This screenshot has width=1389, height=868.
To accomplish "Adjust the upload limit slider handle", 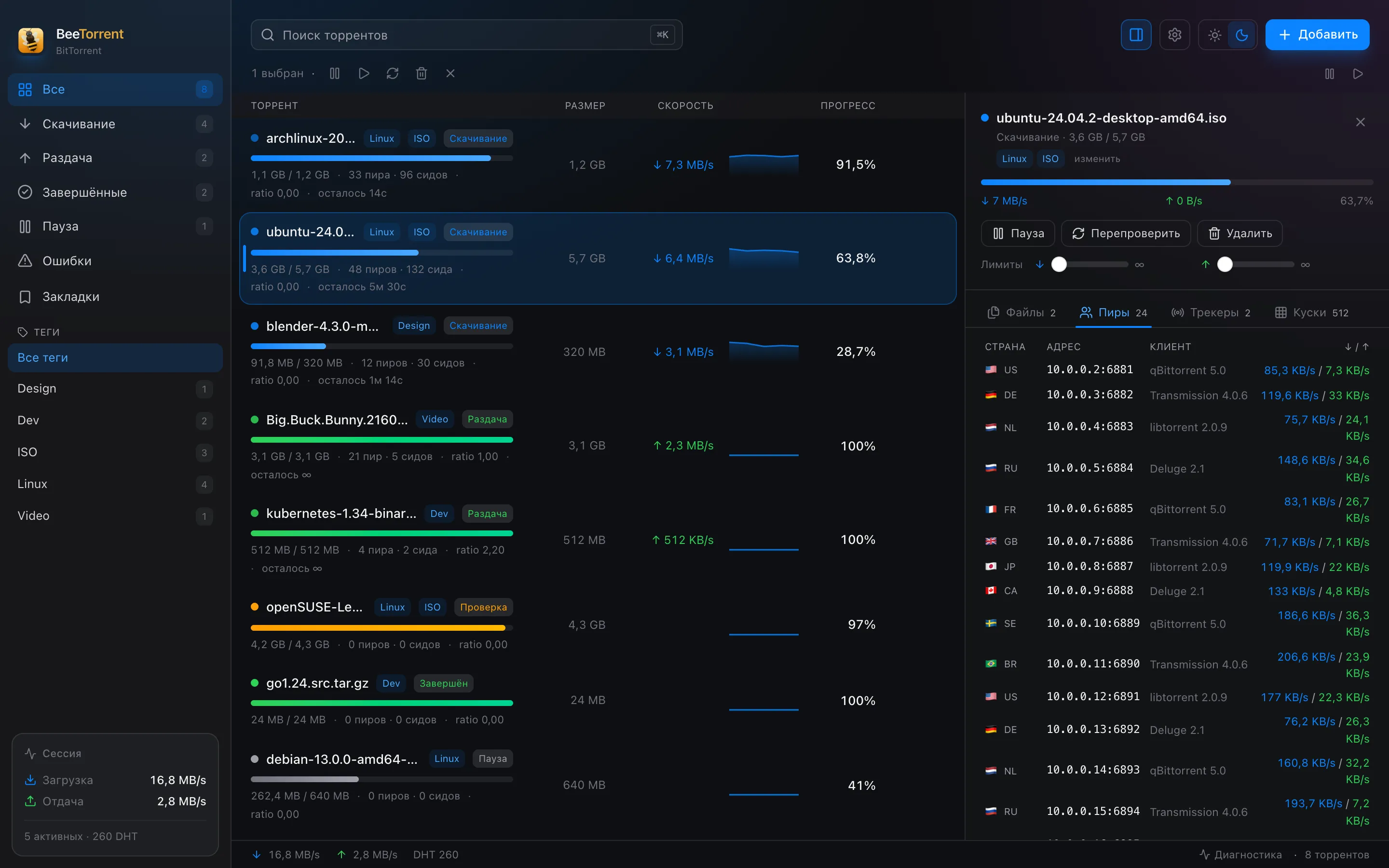I will coord(1225,264).
